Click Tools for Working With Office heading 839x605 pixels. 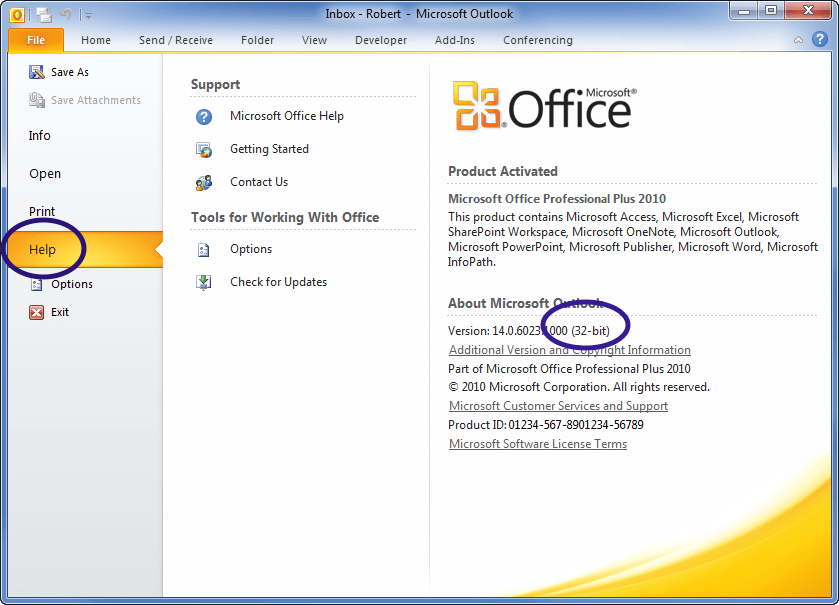coord(285,217)
